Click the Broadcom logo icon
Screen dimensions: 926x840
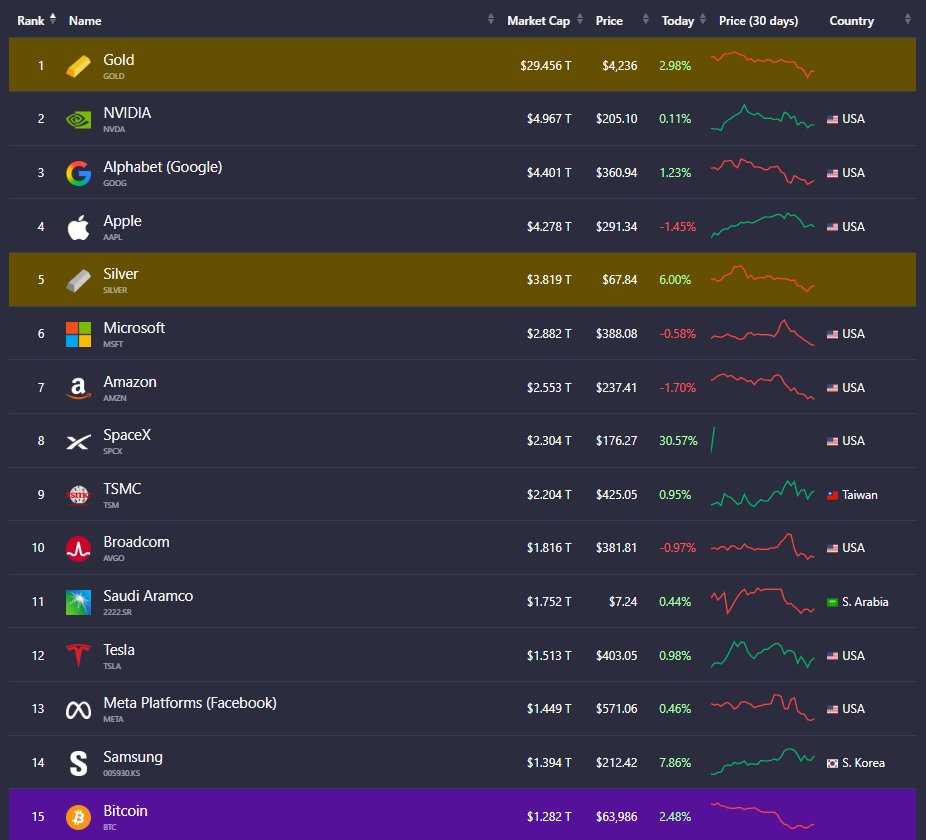78,548
